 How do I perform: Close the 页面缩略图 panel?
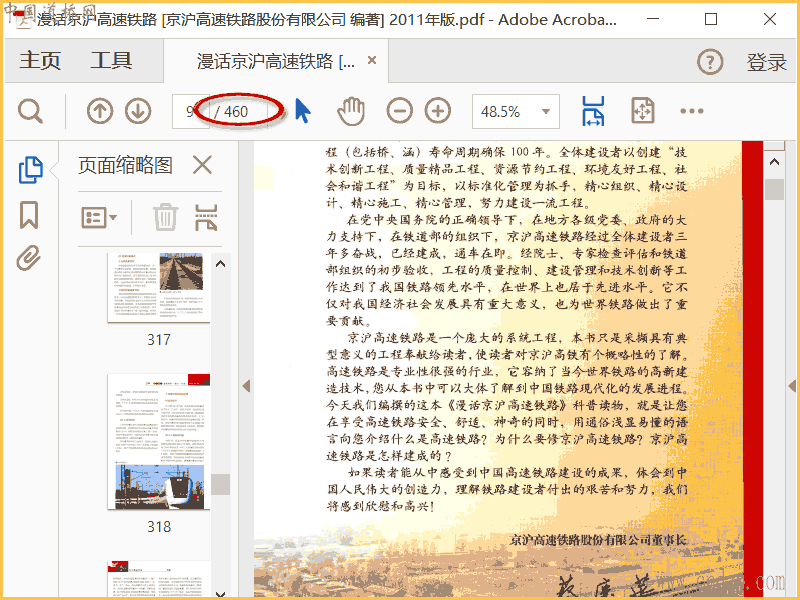[203, 165]
